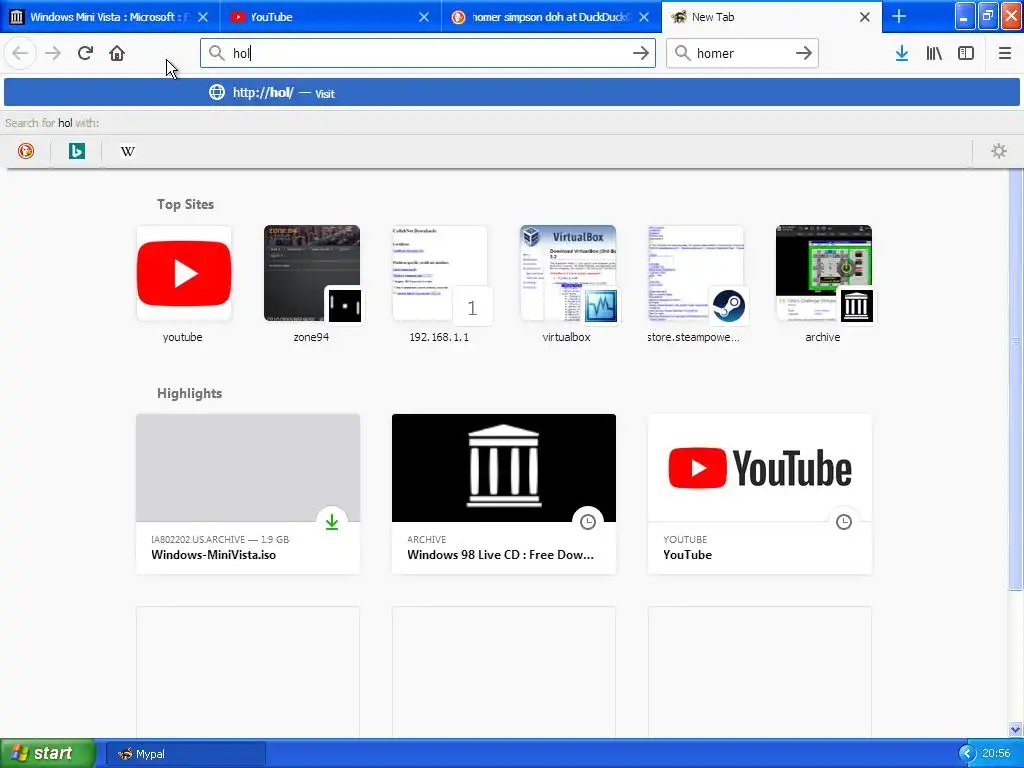
Task: Open Windows-MiniVista.iso highlight card
Action: [x=248, y=494]
